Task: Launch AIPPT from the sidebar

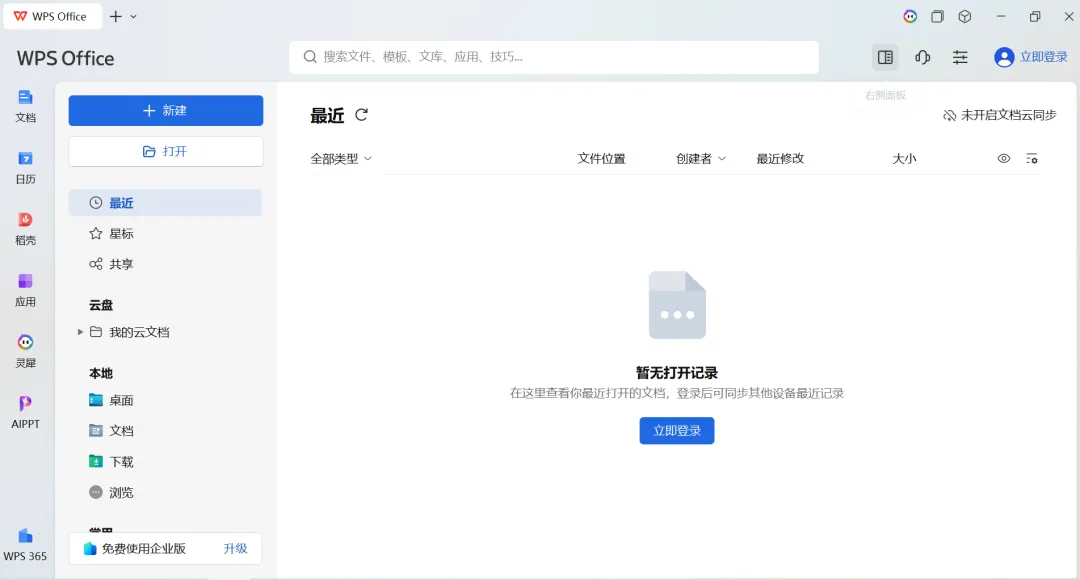Action: tap(25, 413)
